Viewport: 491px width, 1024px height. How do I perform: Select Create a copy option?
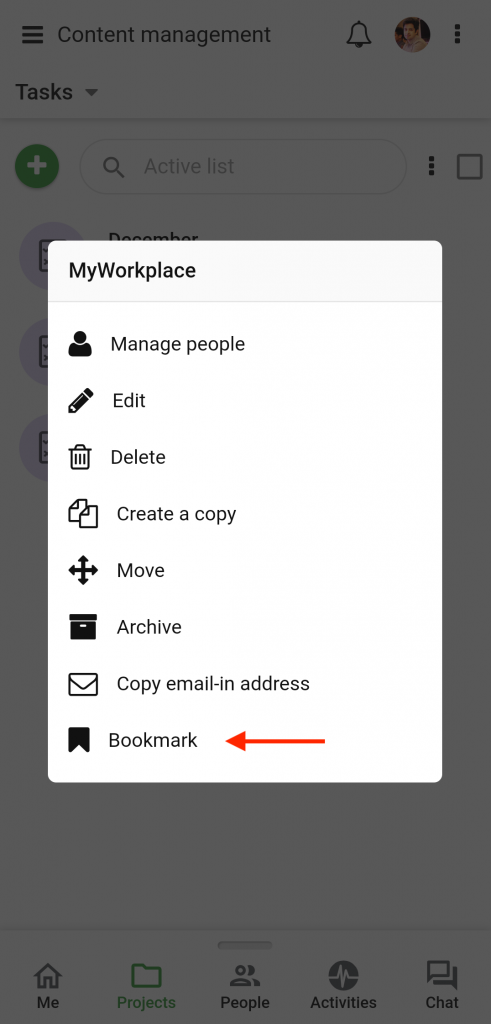(x=245, y=514)
